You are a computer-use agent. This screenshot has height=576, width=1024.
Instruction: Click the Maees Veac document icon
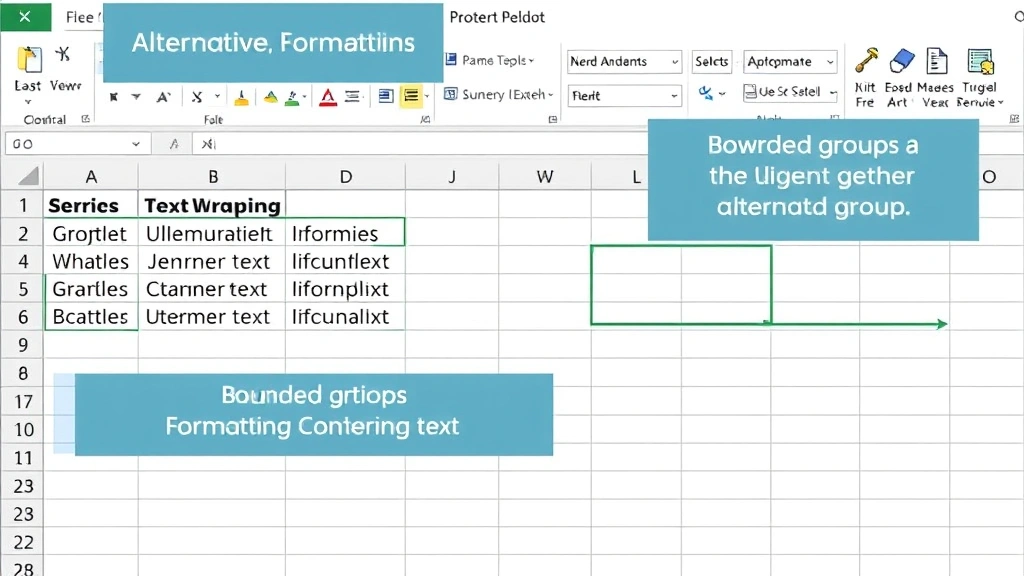936,62
